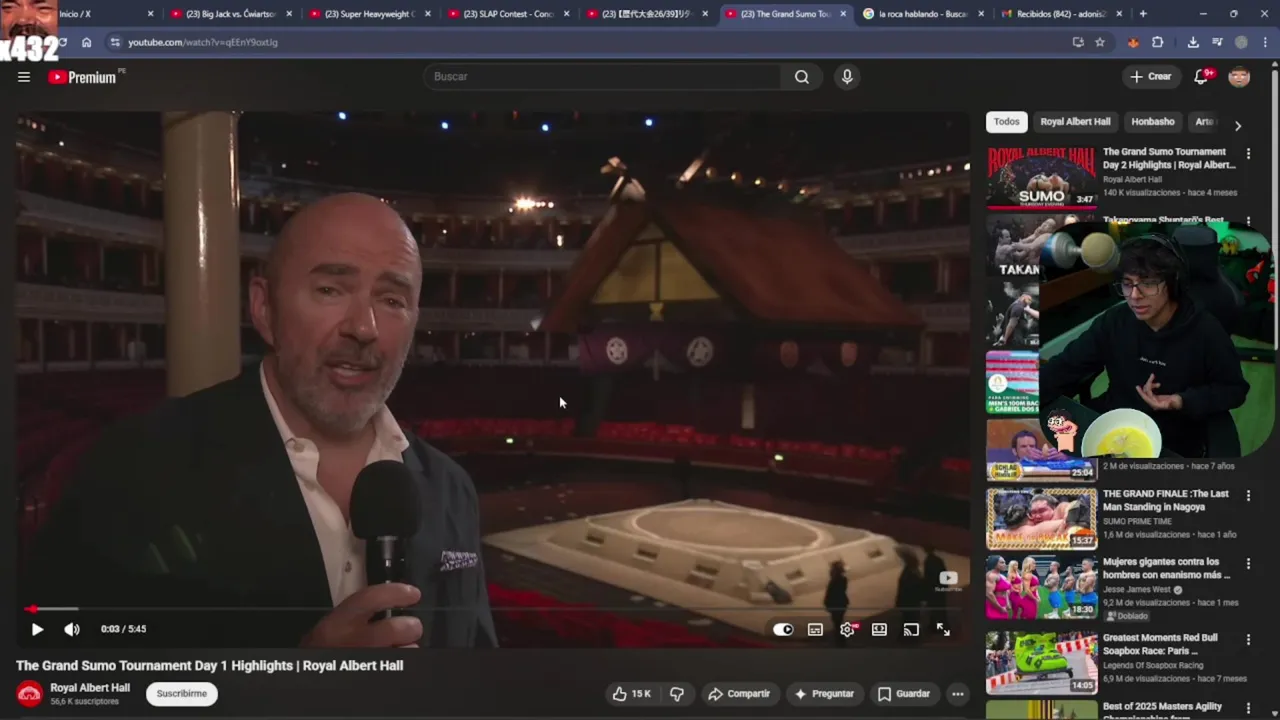1280x720 pixels.
Task: Turn on subtitles in the player
Action: click(815, 629)
